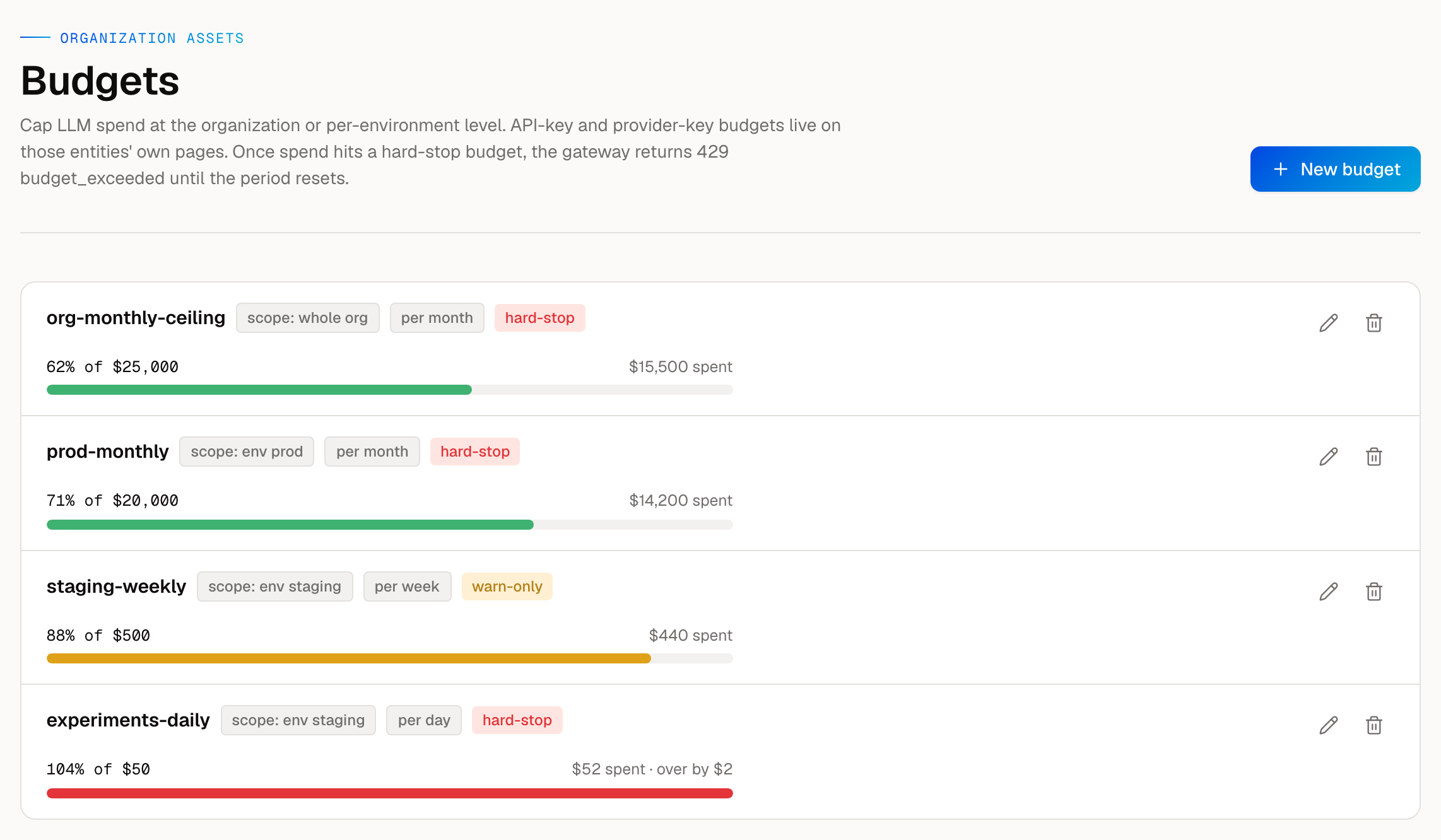Create a New budget

pyautogui.click(x=1335, y=169)
